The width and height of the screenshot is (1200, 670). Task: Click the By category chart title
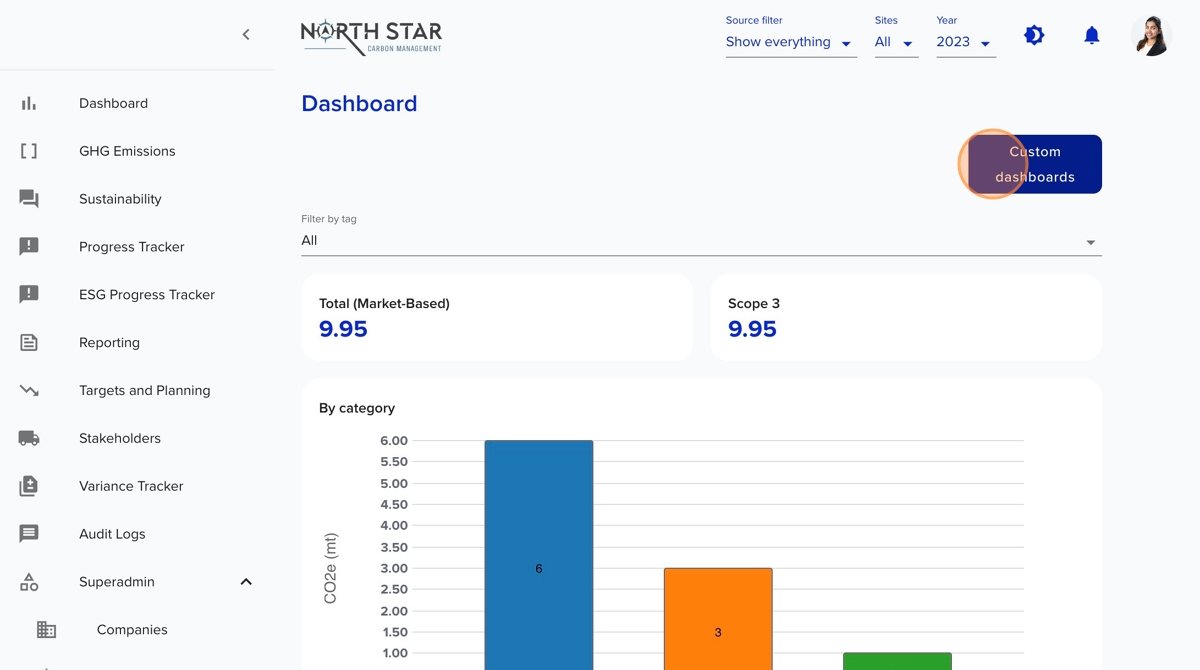pyautogui.click(x=357, y=408)
